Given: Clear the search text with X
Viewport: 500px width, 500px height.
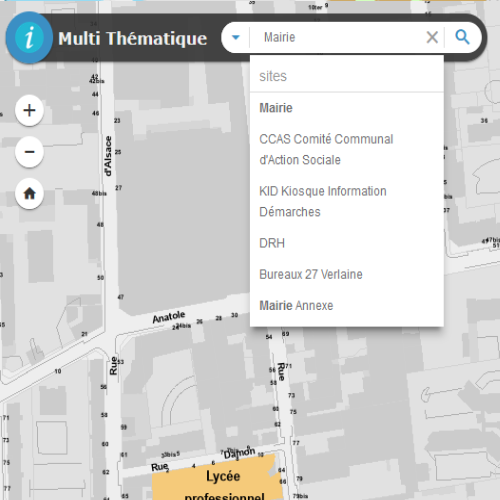Looking at the screenshot, I should pyautogui.click(x=432, y=37).
